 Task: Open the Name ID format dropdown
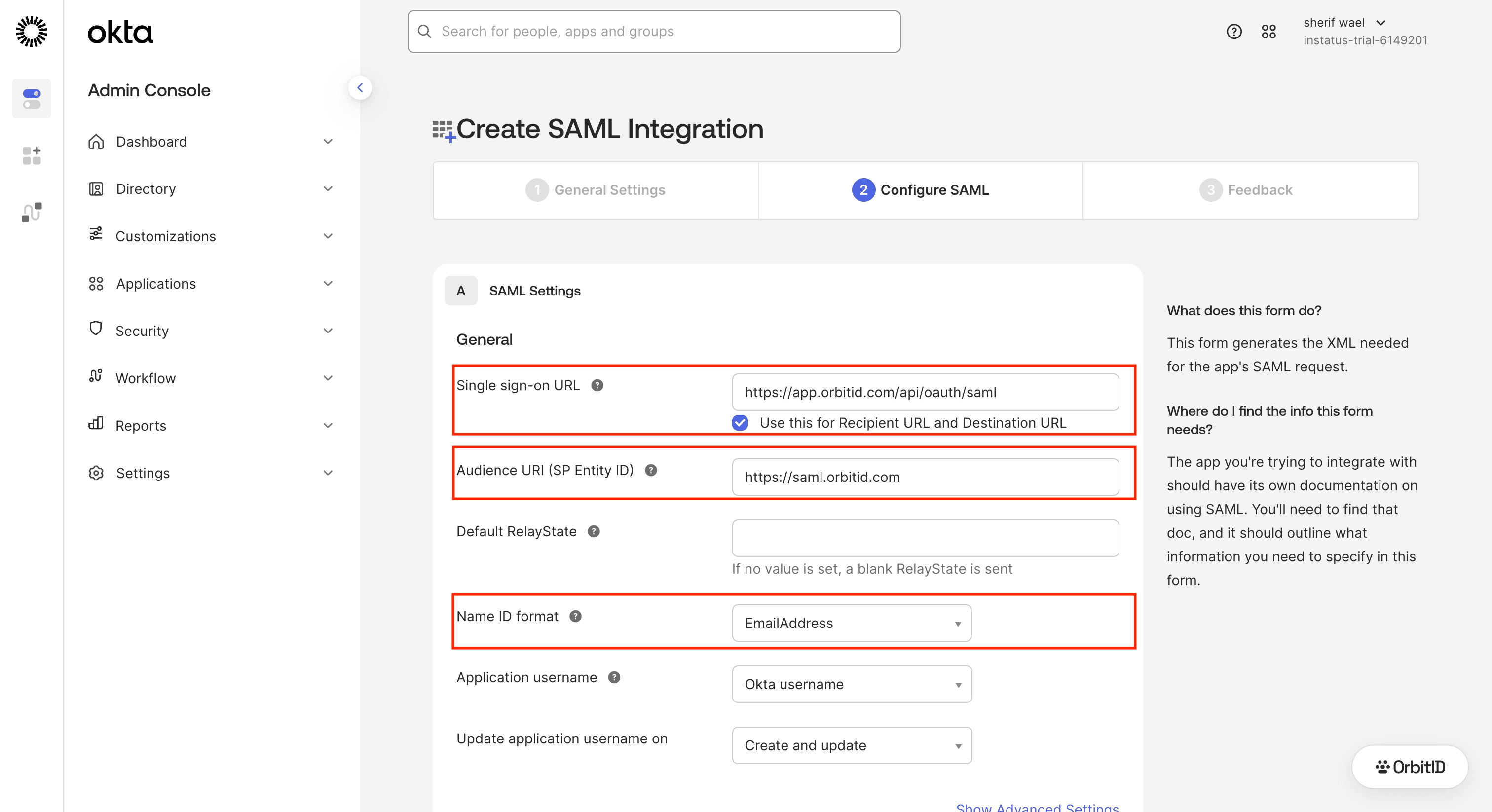[852, 623]
